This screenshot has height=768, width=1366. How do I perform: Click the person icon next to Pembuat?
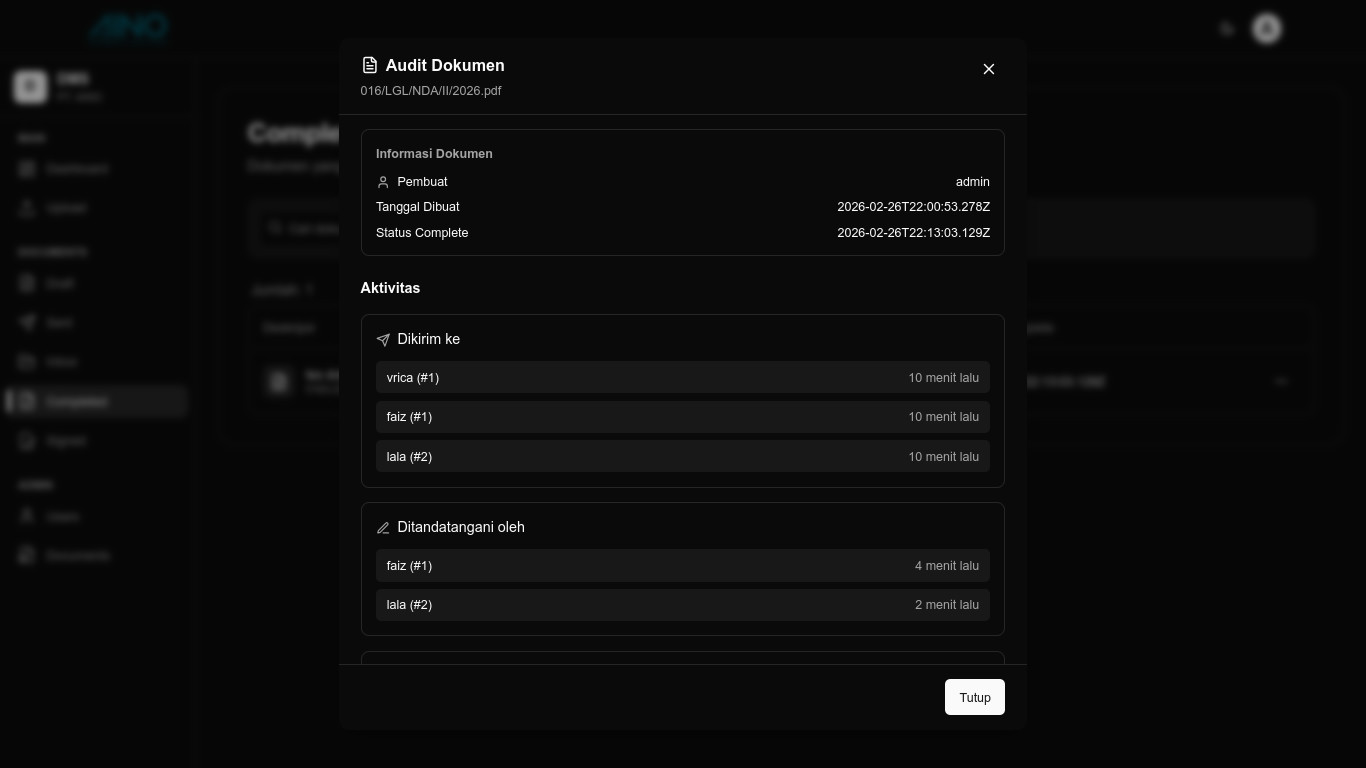383,182
